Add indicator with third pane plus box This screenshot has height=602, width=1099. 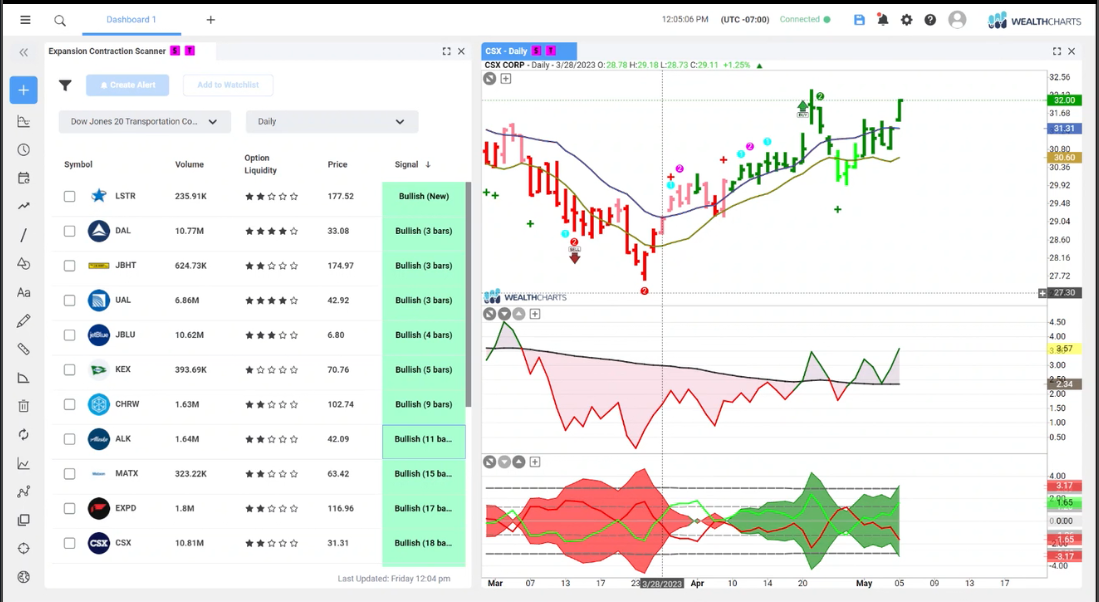535,462
